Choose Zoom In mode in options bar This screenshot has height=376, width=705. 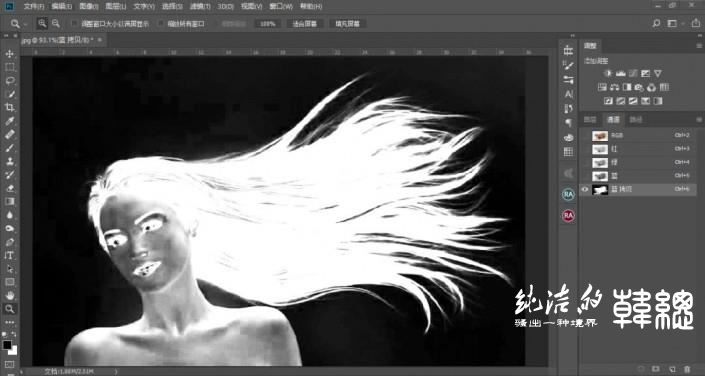pos(42,23)
